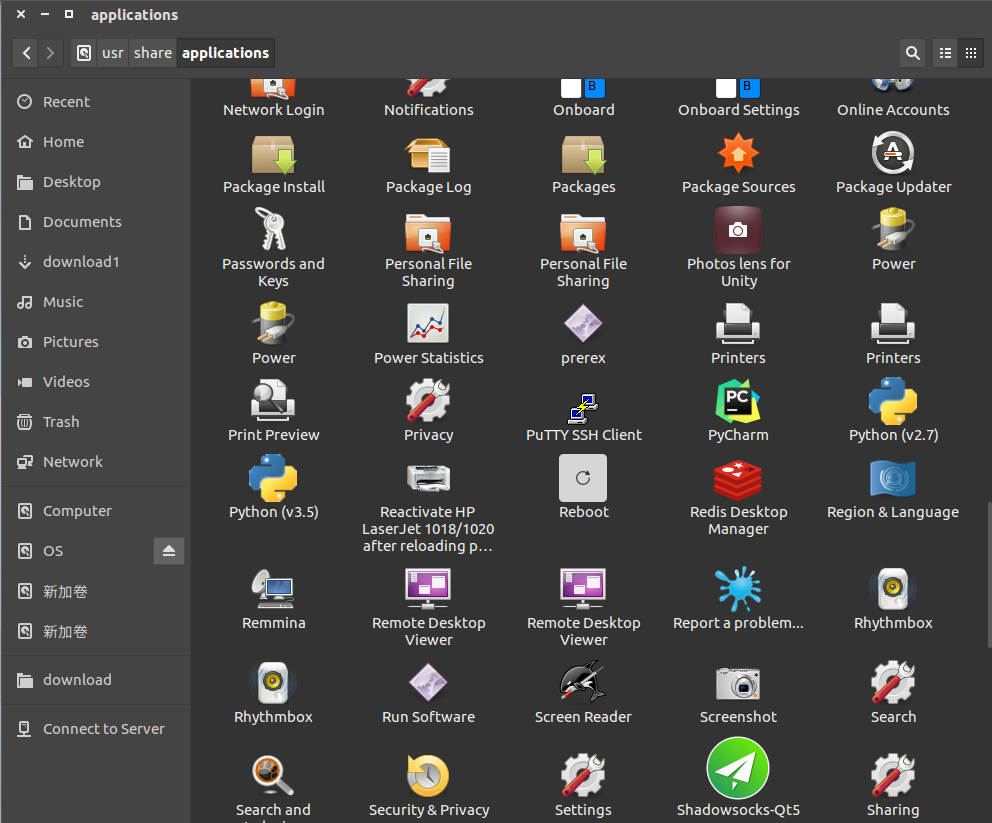The height and width of the screenshot is (823, 992).
Task: Open Trash in the sidebar
Action: point(96,422)
